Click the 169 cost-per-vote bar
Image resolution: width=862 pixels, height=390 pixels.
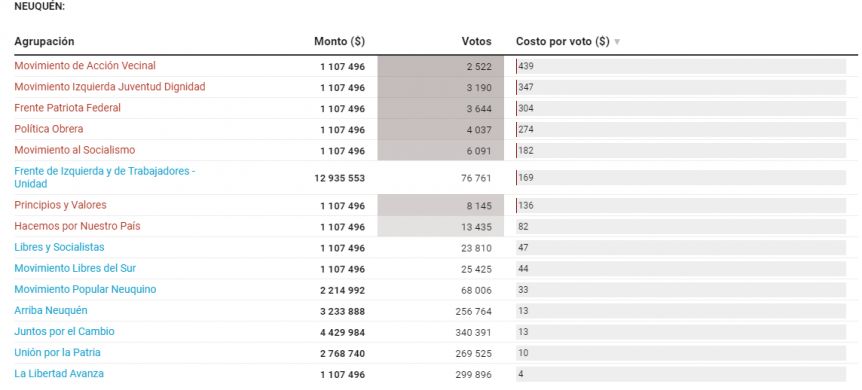point(681,178)
